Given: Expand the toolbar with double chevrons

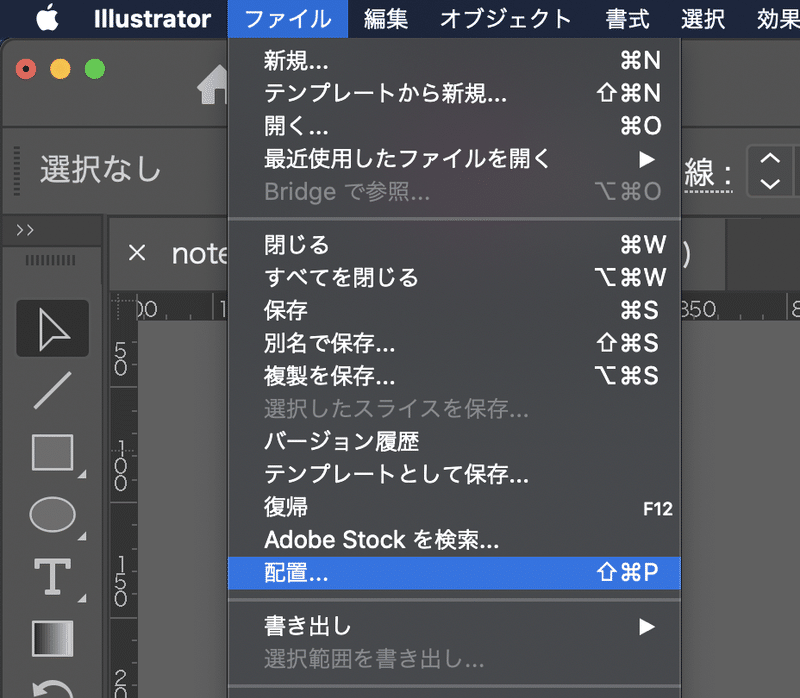Looking at the screenshot, I should point(25,230).
